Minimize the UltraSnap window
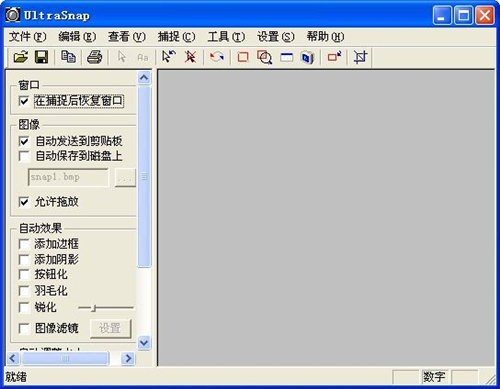500x389 pixels. coord(442,15)
